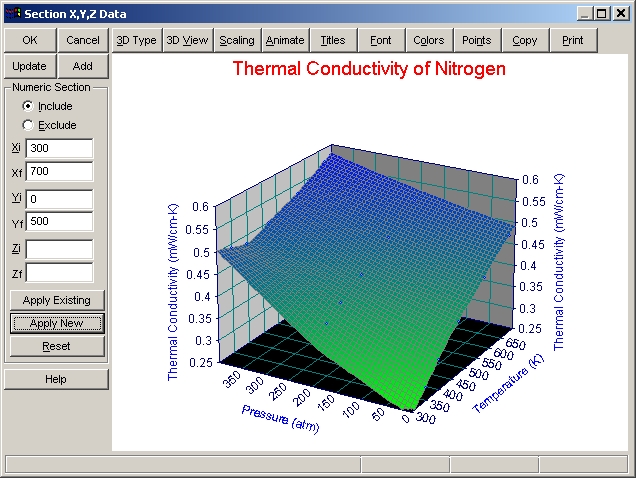636x478 pixels.
Task: Click the Xi input field
Action: click(59, 148)
